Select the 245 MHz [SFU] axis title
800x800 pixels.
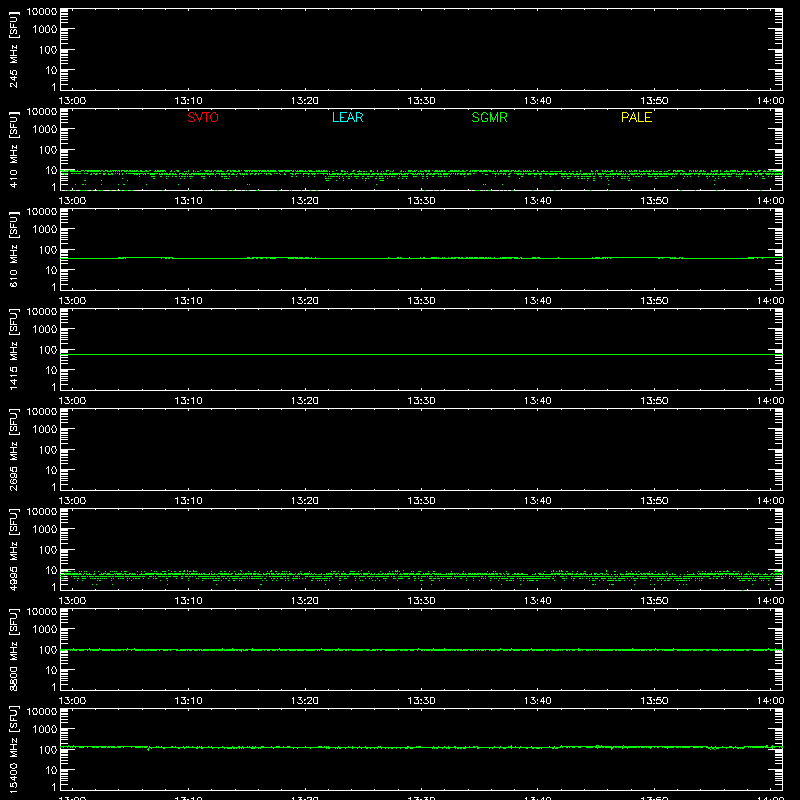pos(13,50)
